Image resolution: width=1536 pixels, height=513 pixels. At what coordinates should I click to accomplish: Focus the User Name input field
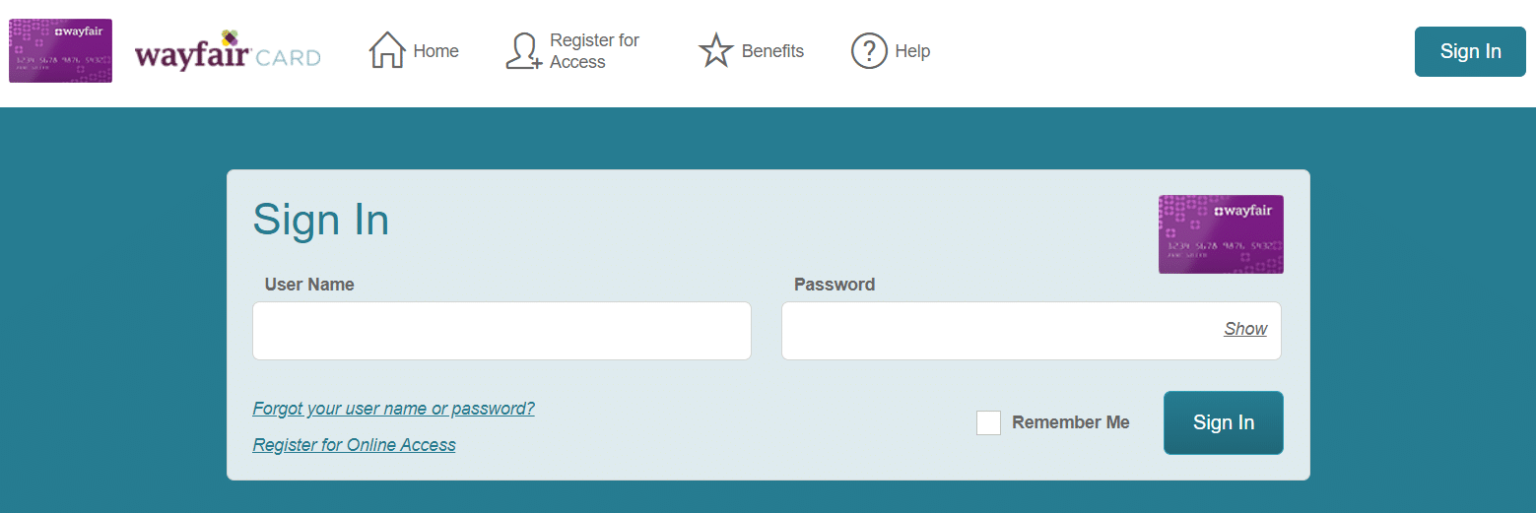502,331
